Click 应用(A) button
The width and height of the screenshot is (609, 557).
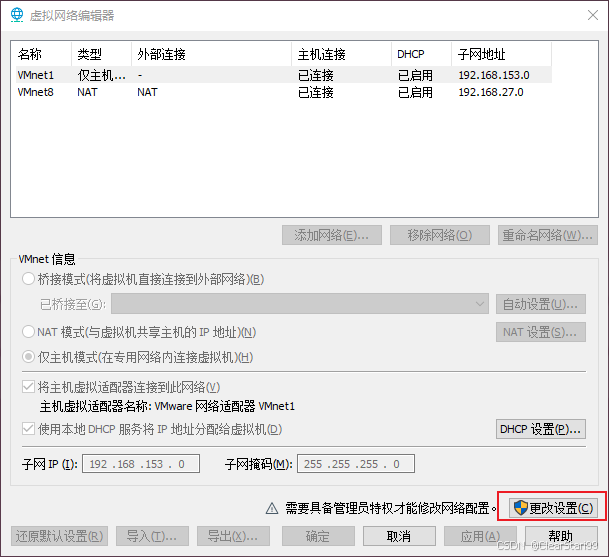[x=480, y=536]
